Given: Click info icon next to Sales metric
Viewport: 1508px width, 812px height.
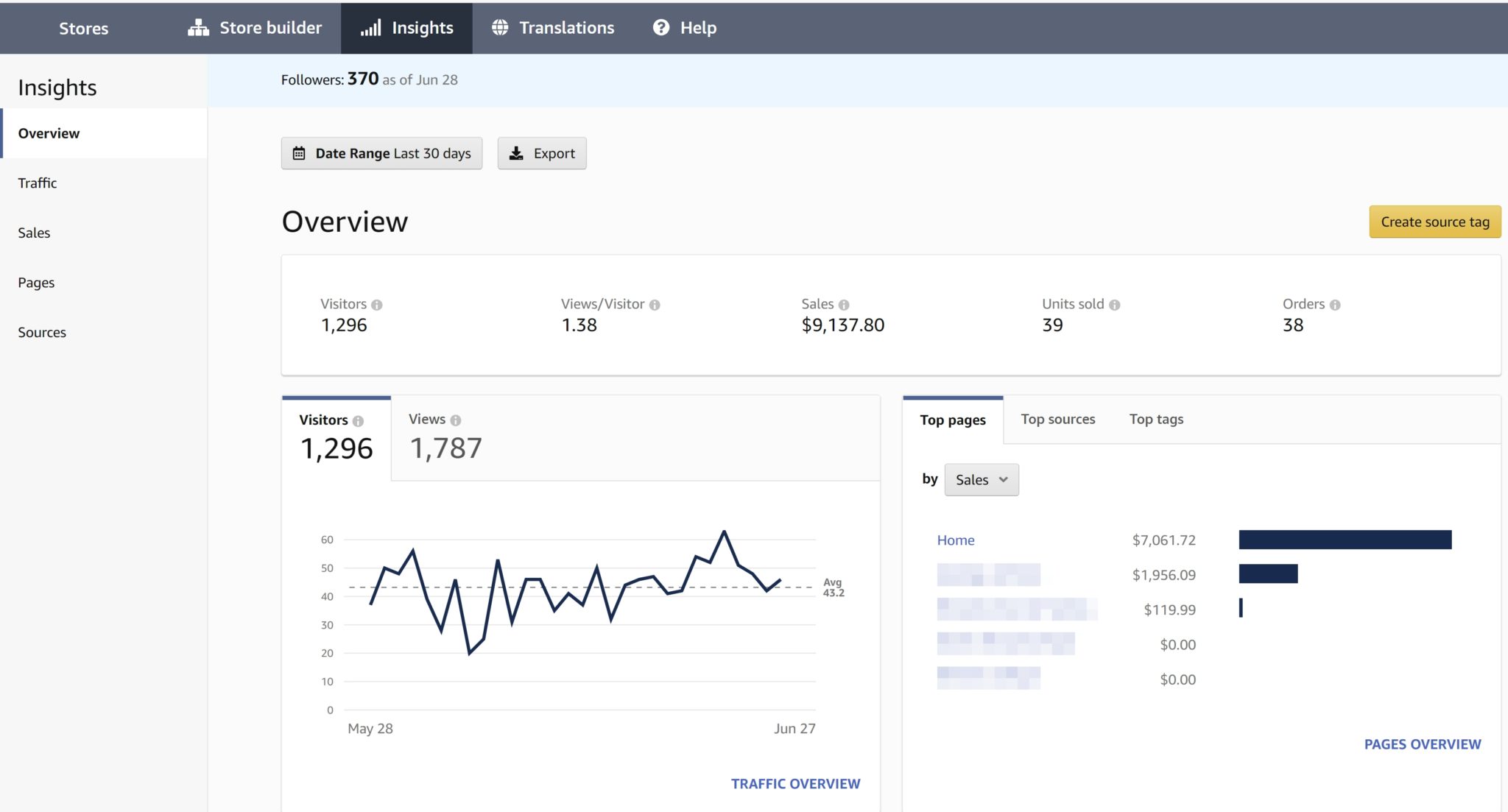Looking at the screenshot, I should [x=844, y=305].
